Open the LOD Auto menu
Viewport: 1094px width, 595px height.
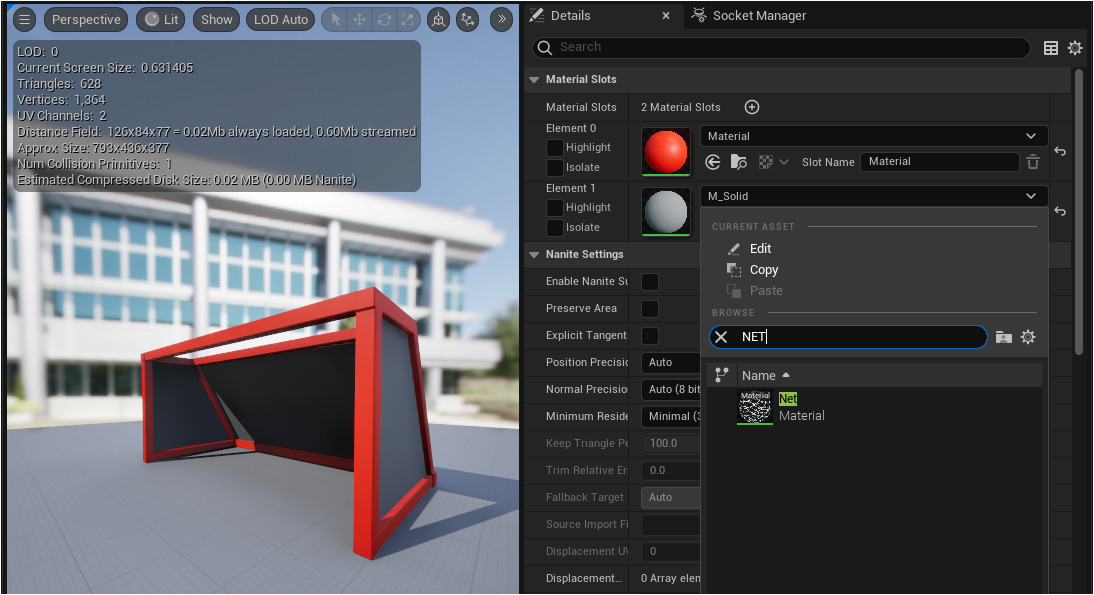click(x=280, y=20)
